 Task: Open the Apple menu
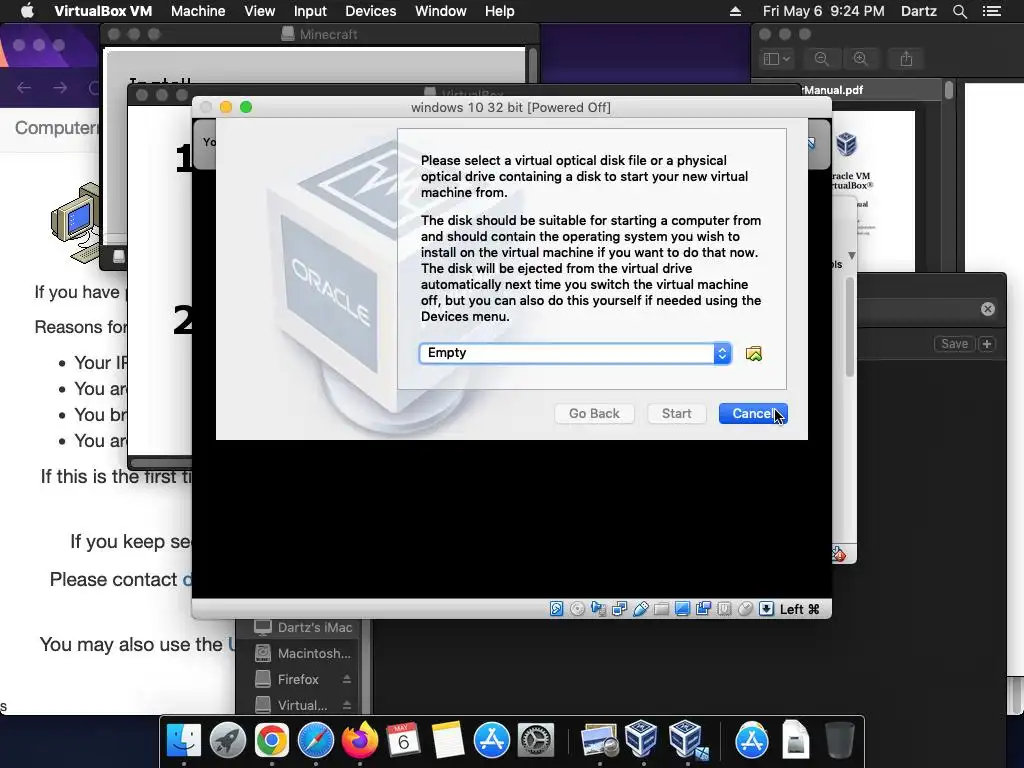pyautogui.click(x=27, y=11)
